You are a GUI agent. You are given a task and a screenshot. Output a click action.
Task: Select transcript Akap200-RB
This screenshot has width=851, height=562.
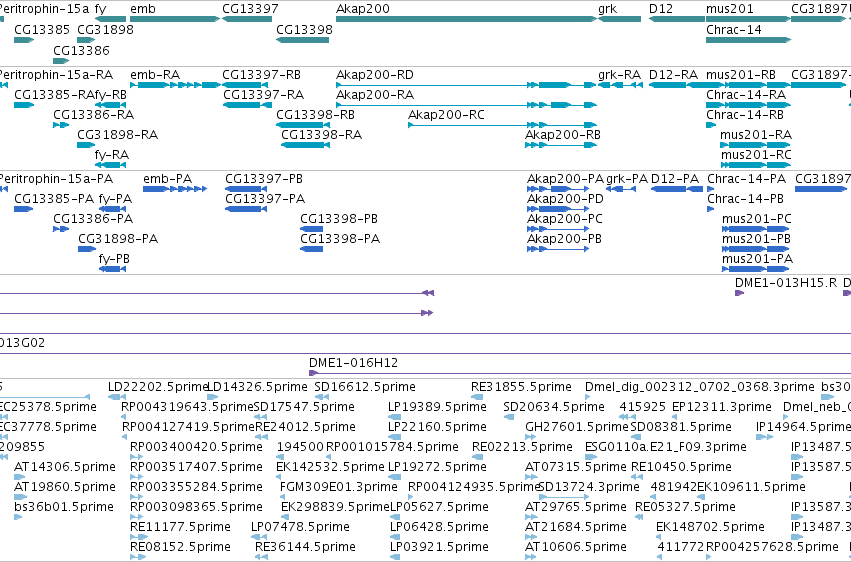[x=561, y=145]
